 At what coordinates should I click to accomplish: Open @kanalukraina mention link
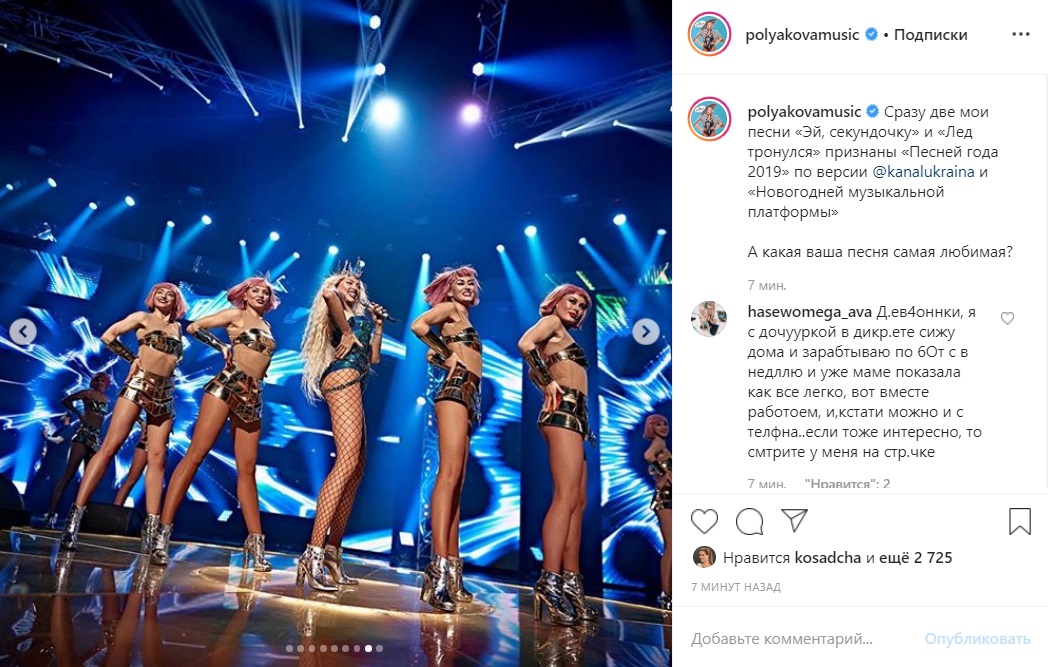click(923, 172)
